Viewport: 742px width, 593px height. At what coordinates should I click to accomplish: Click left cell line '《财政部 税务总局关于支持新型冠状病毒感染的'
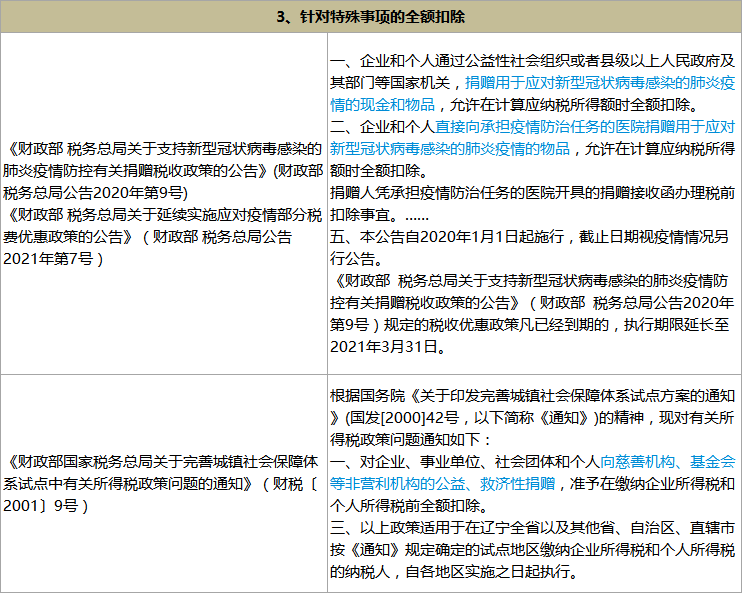pyautogui.click(x=164, y=149)
